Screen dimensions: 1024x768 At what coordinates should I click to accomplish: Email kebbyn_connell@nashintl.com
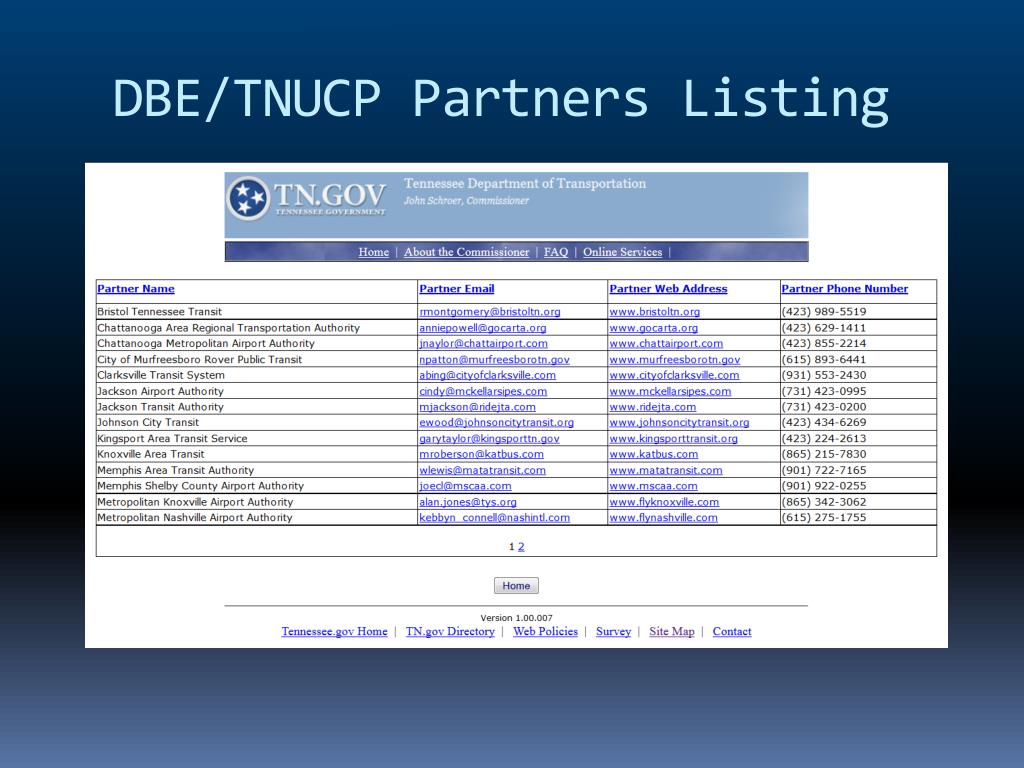[x=494, y=518]
